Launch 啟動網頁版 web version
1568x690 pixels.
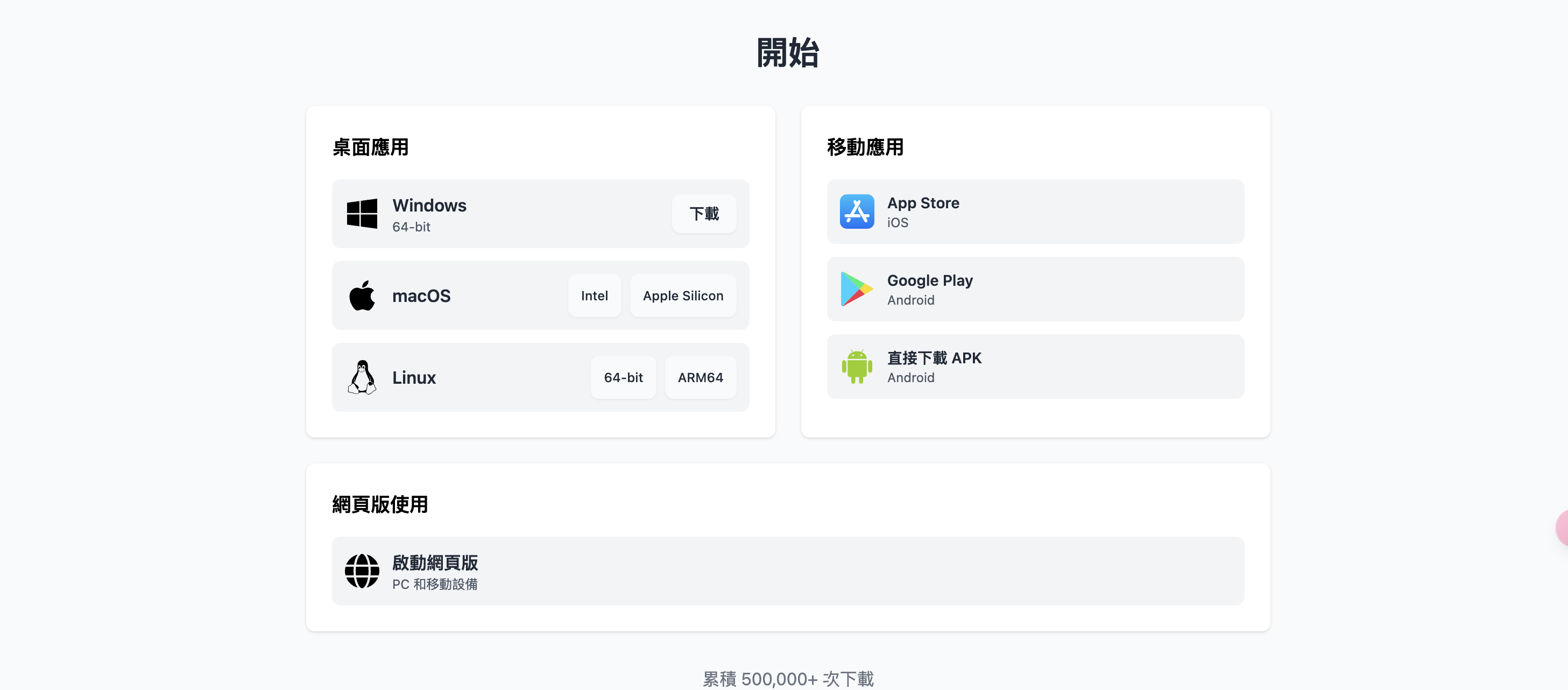coord(788,571)
